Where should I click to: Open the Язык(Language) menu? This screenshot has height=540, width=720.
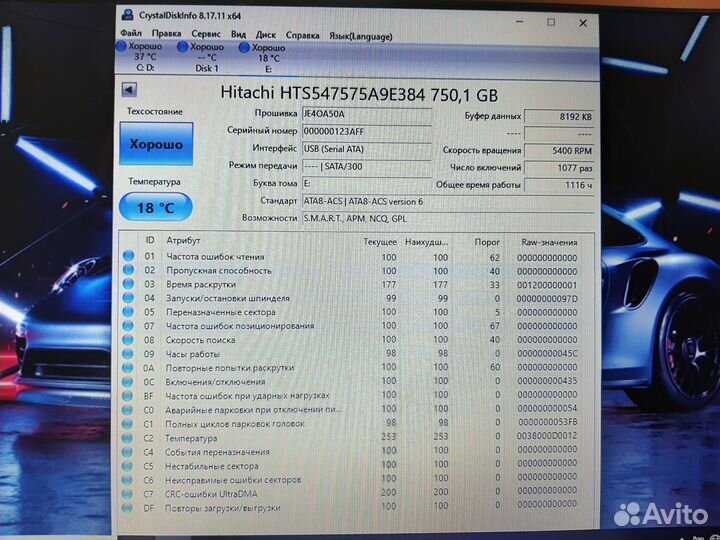[x=360, y=37]
